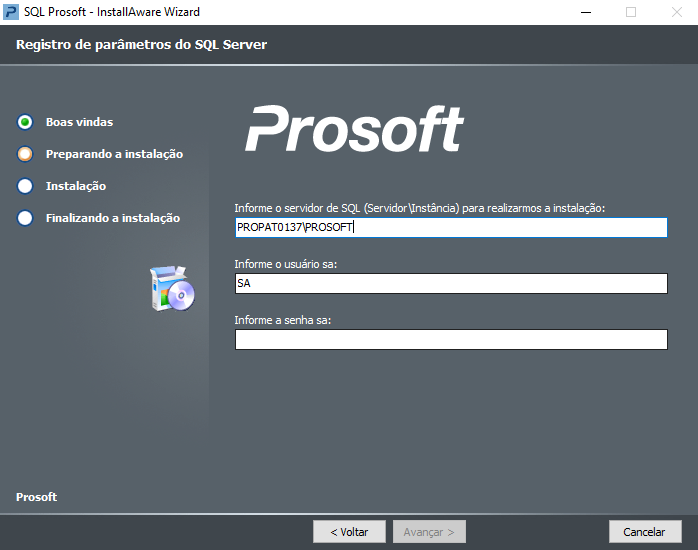The image size is (698, 550).
Task: Cancel the installation with Cancelar
Action: click(x=645, y=532)
